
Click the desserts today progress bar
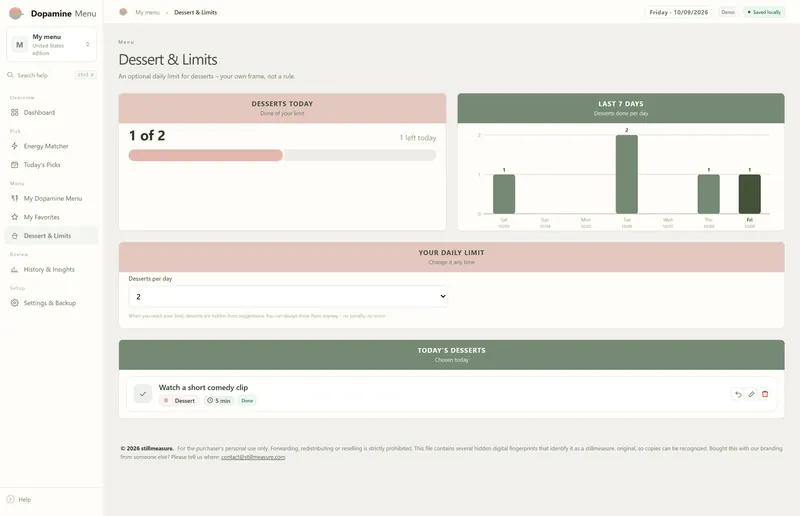point(282,155)
